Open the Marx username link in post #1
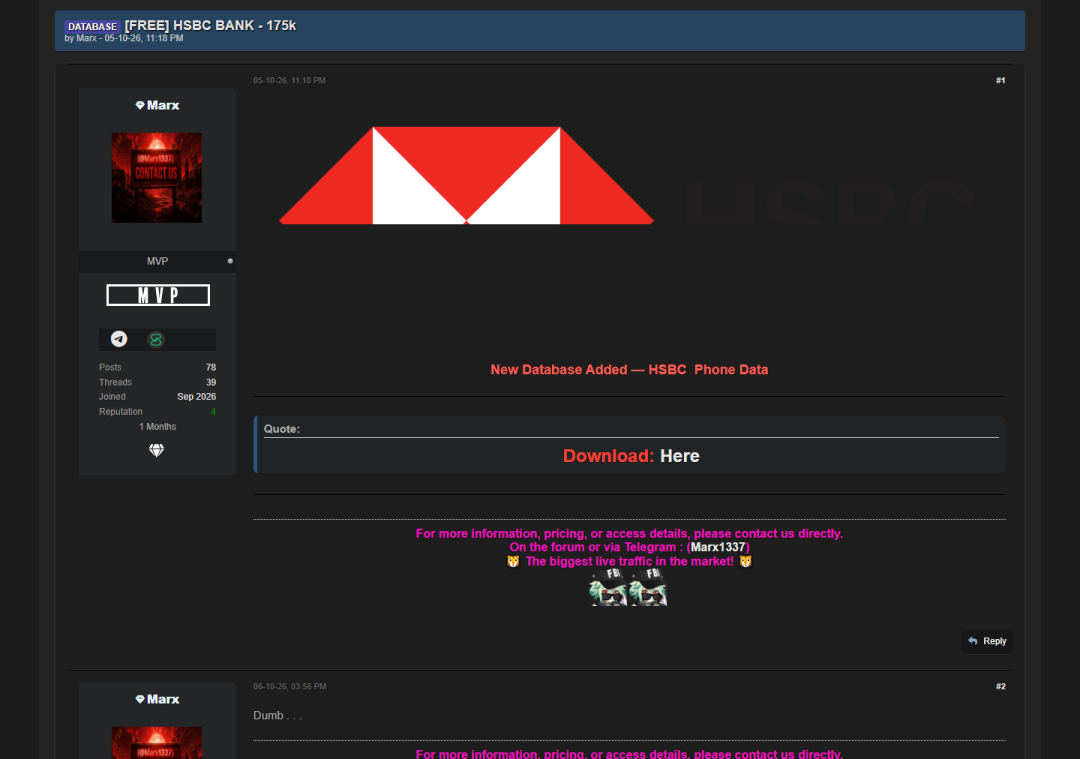Screen dimensions: 1080x759 pyautogui.click(x=163, y=105)
